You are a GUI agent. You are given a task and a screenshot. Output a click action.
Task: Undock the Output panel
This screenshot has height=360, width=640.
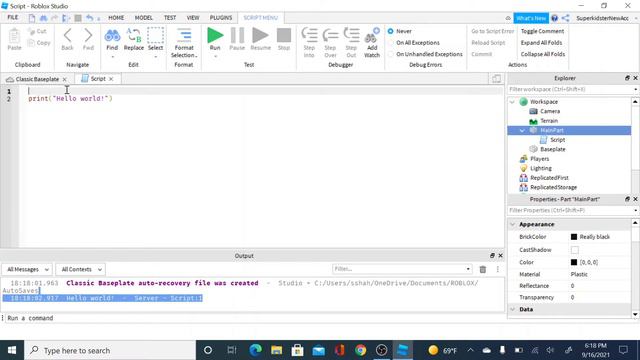click(x=492, y=256)
